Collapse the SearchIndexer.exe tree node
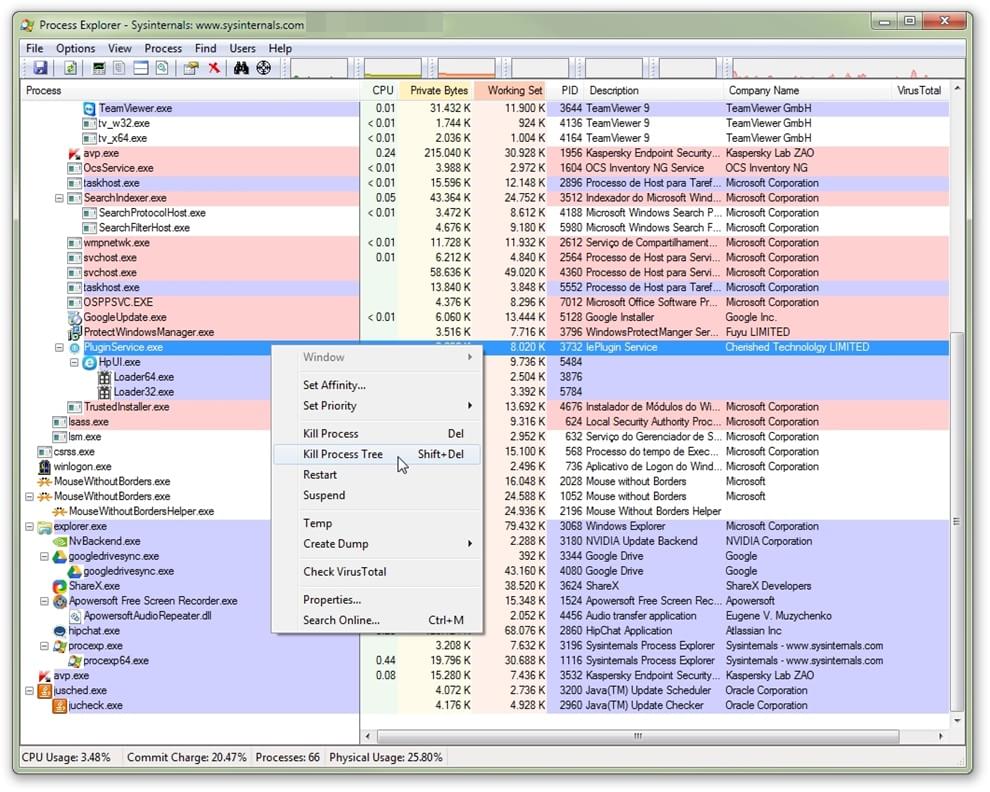The height and width of the screenshot is (792, 990). [59, 198]
